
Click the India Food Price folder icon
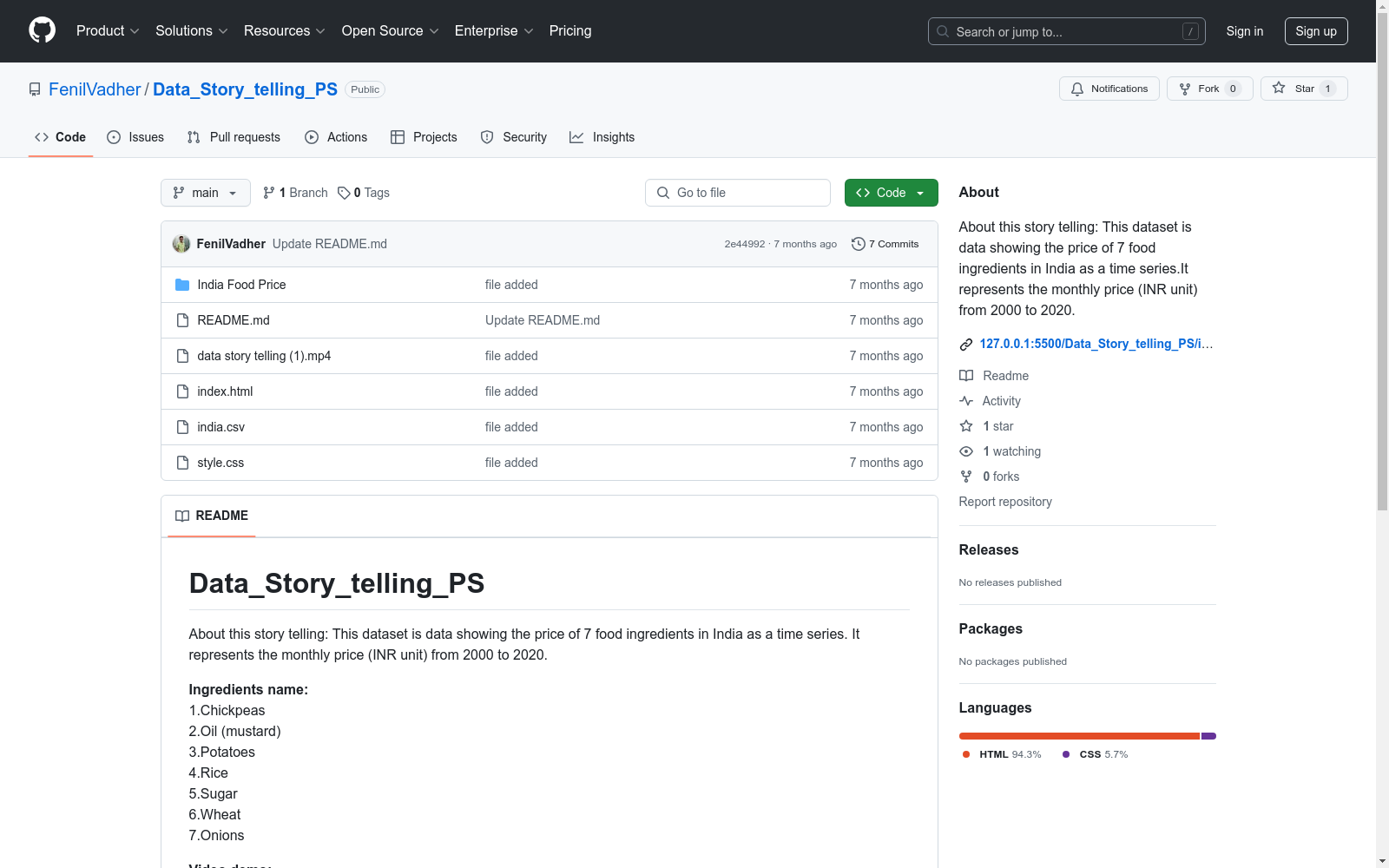tap(182, 285)
